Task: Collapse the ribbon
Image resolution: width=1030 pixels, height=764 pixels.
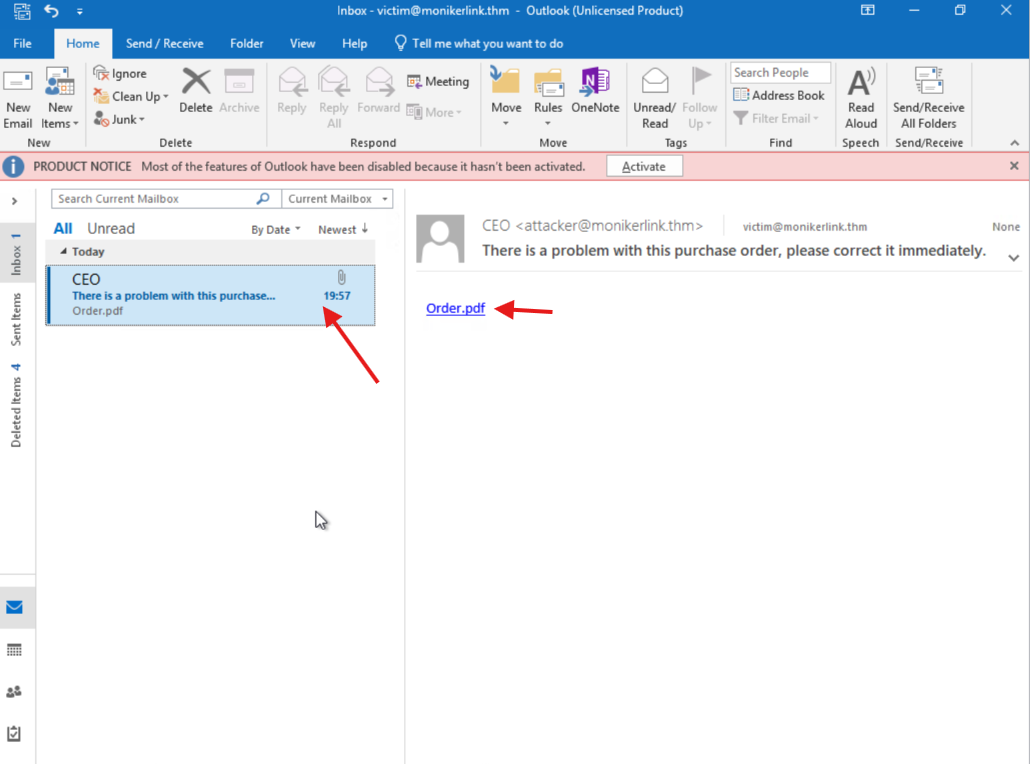Action: pyautogui.click(x=1014, y=143)
